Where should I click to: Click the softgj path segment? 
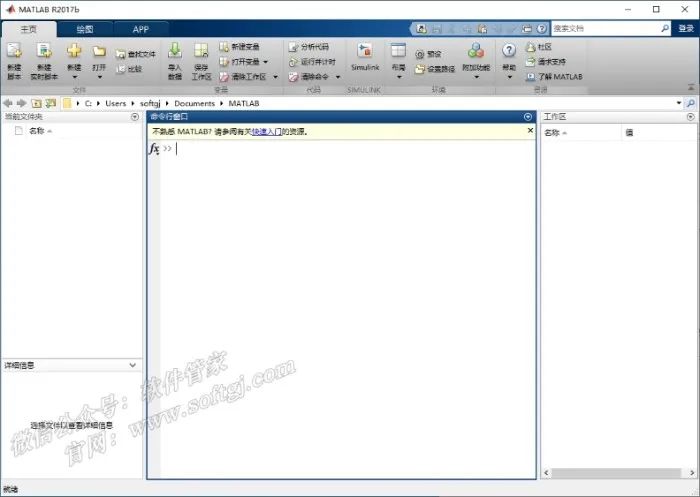[x=150, y=103]
